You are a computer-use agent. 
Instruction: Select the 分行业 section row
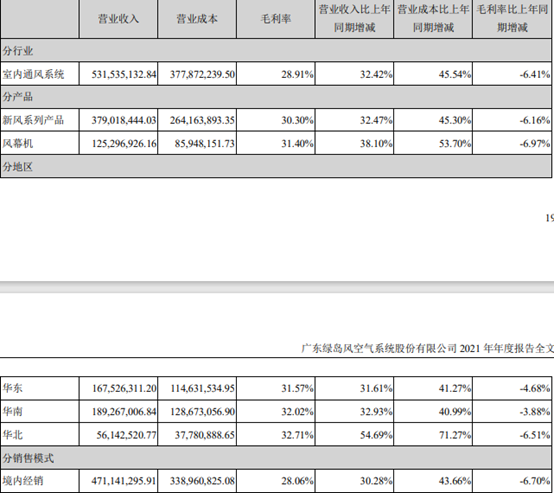coord(276,51)
